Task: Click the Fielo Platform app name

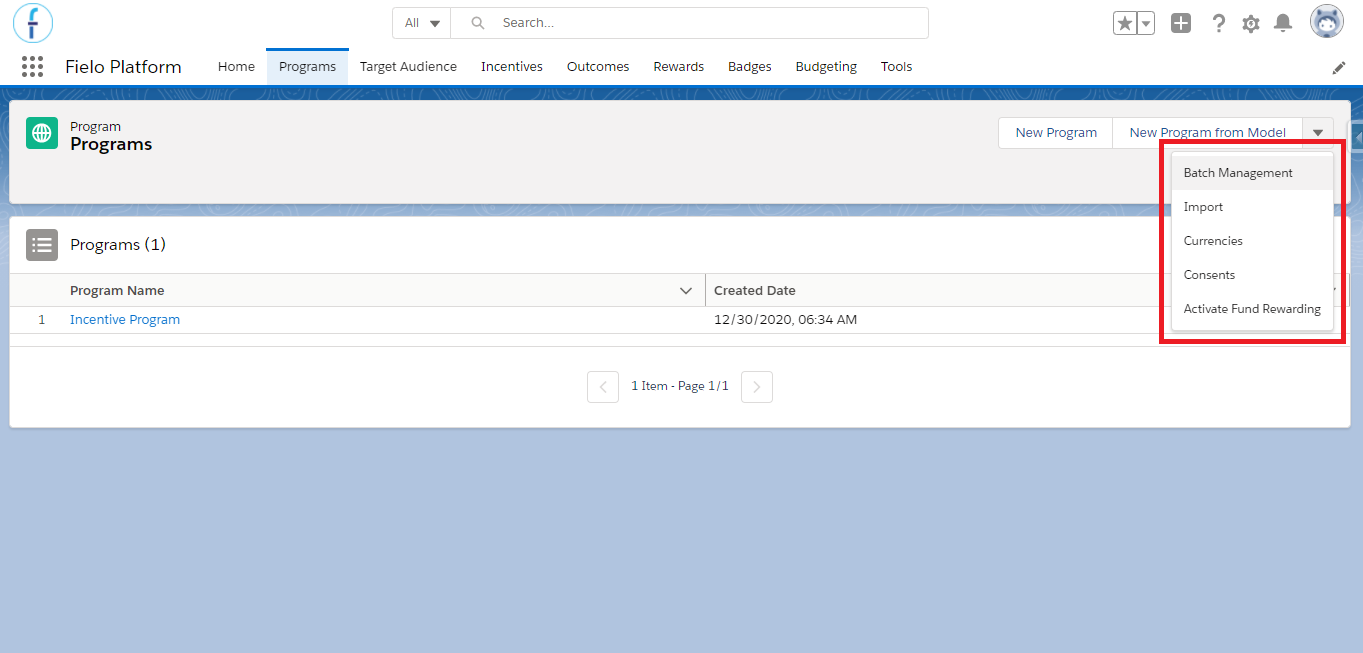Action: 123,67
